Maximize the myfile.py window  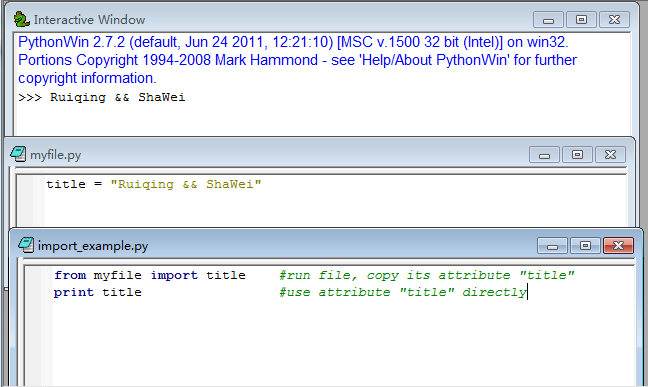577,155
